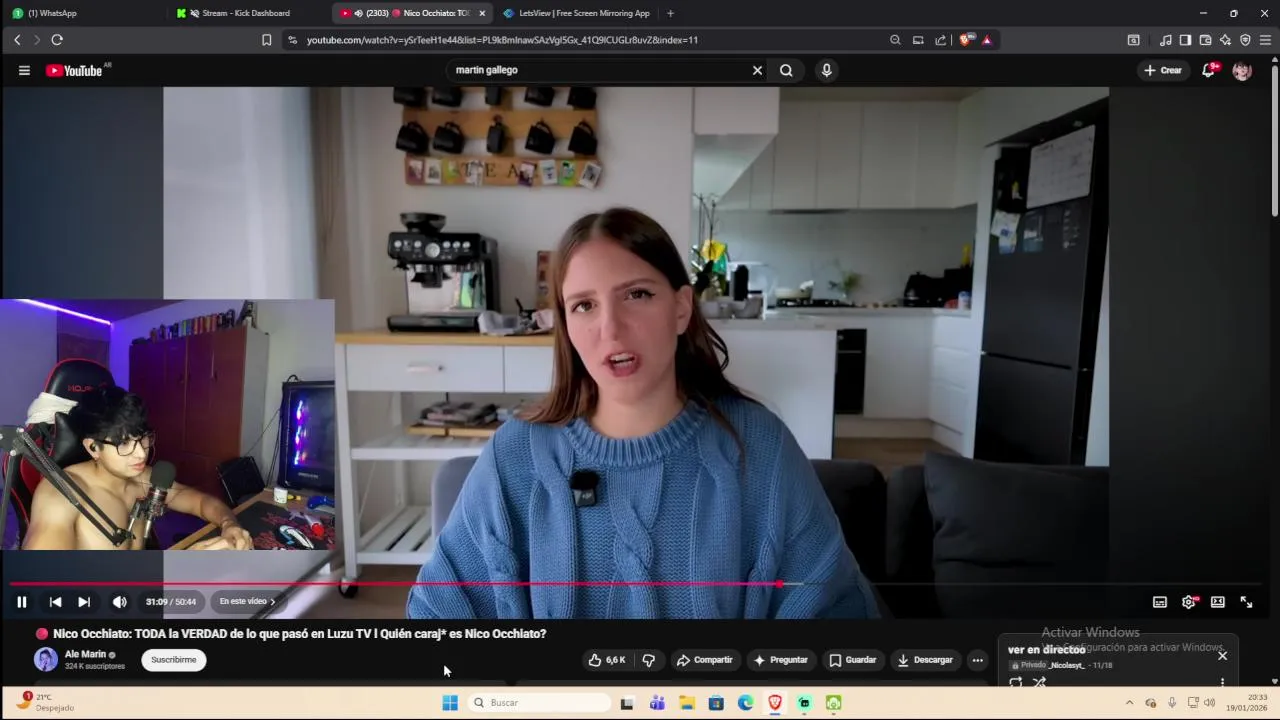The image size is (1280, 720).
Task: Open the YouTube notifications bell
Action: coord(1209,70)
